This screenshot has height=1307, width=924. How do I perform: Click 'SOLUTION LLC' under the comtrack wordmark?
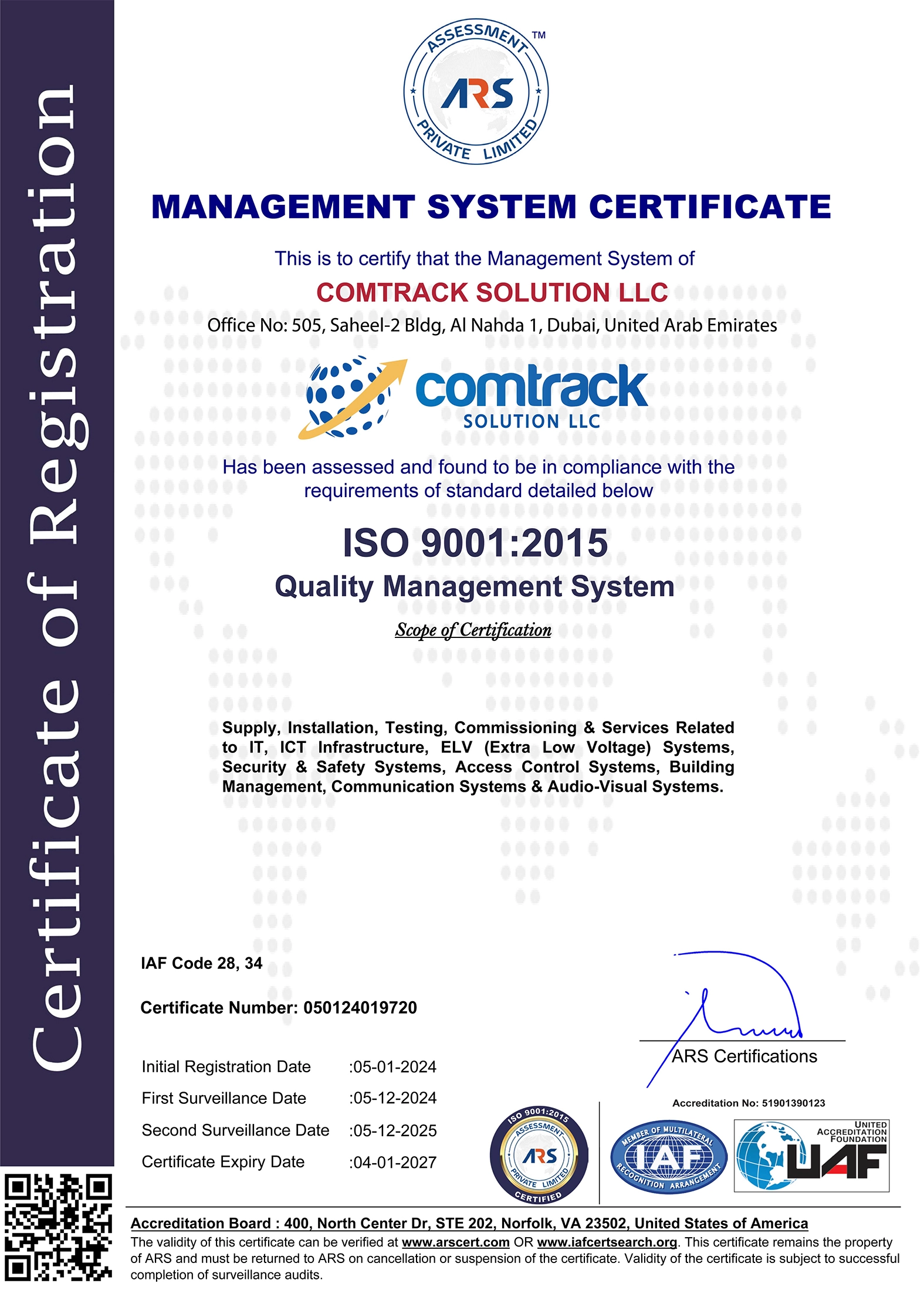(x=532, y=421)
